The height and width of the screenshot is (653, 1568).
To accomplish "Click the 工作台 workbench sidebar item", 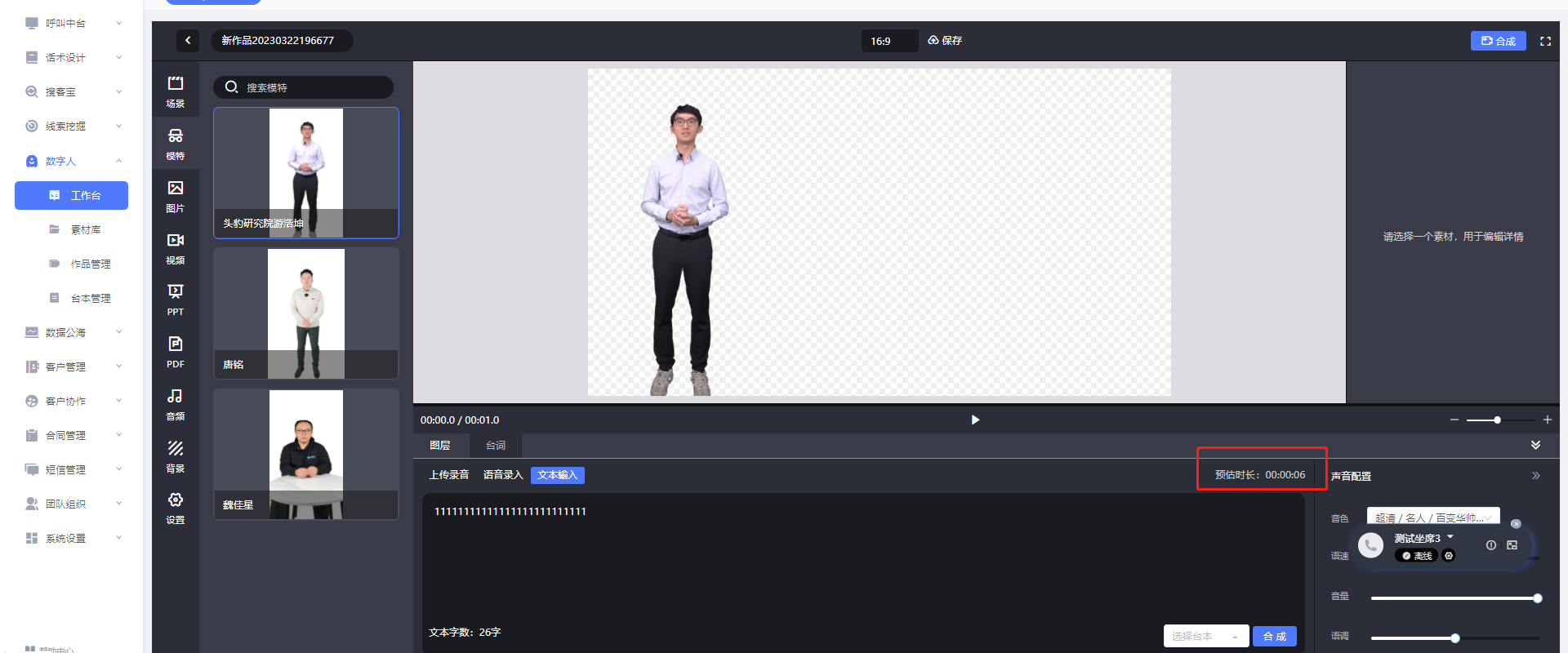I will coord(71,195).
